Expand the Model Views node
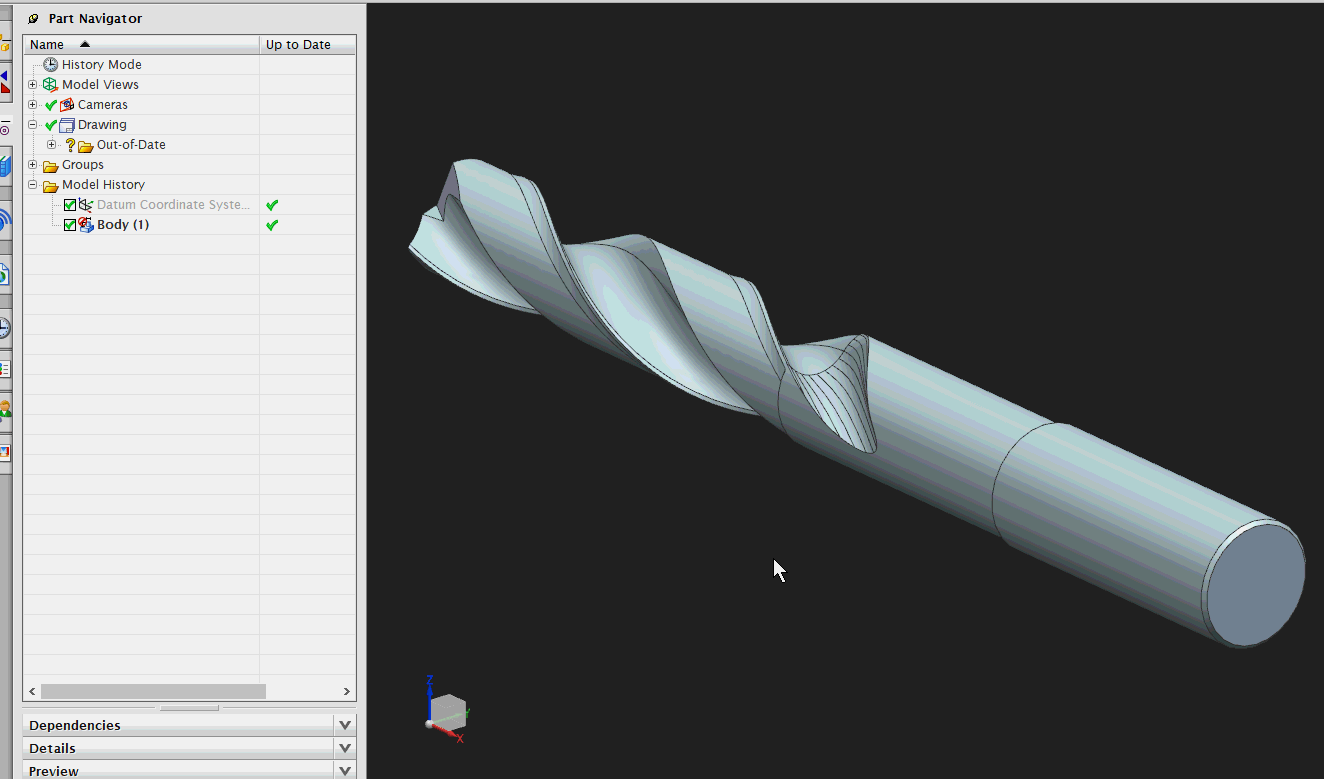 coord(33,85)
